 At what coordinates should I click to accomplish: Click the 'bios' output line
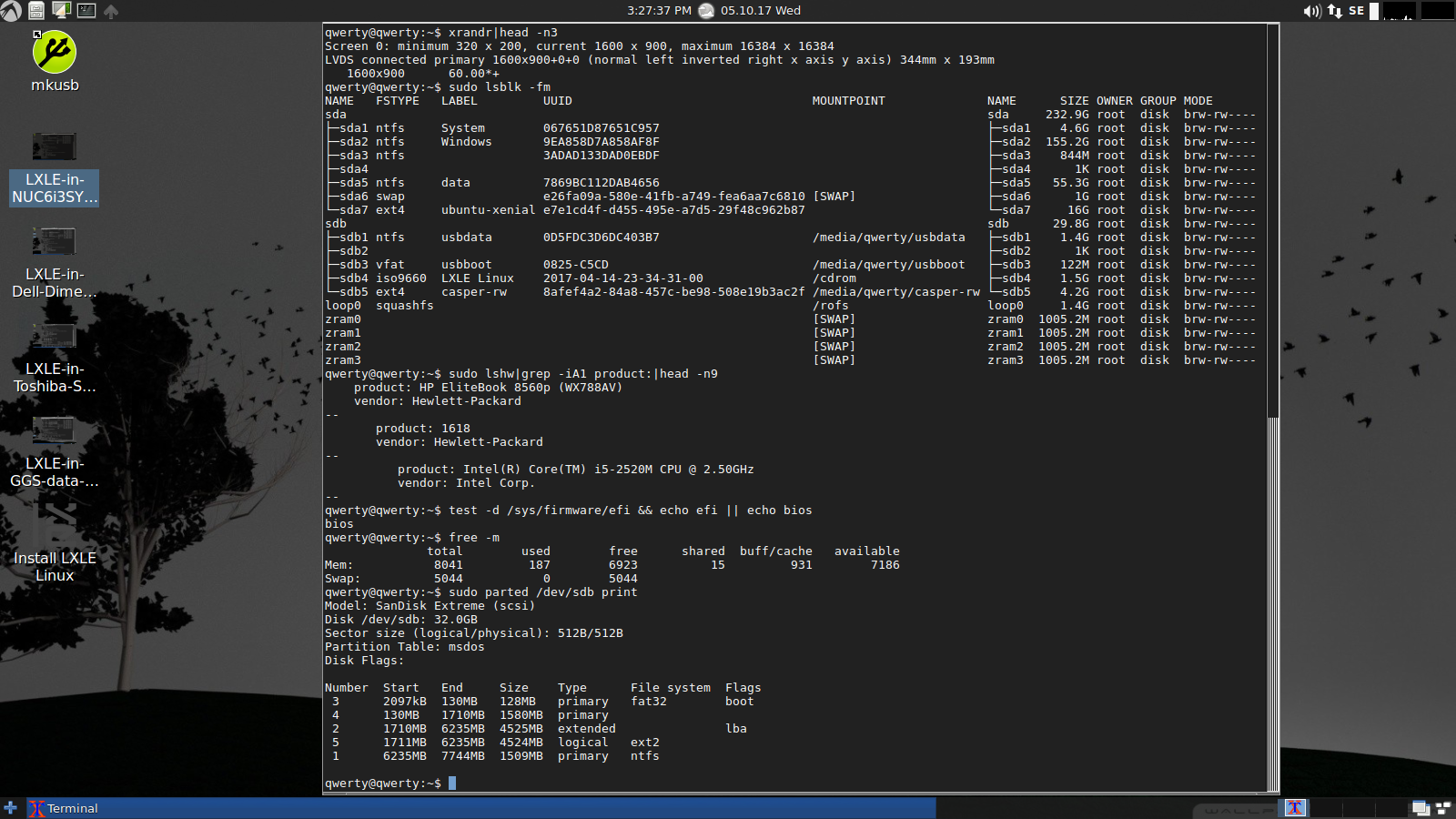pos(339,524)
